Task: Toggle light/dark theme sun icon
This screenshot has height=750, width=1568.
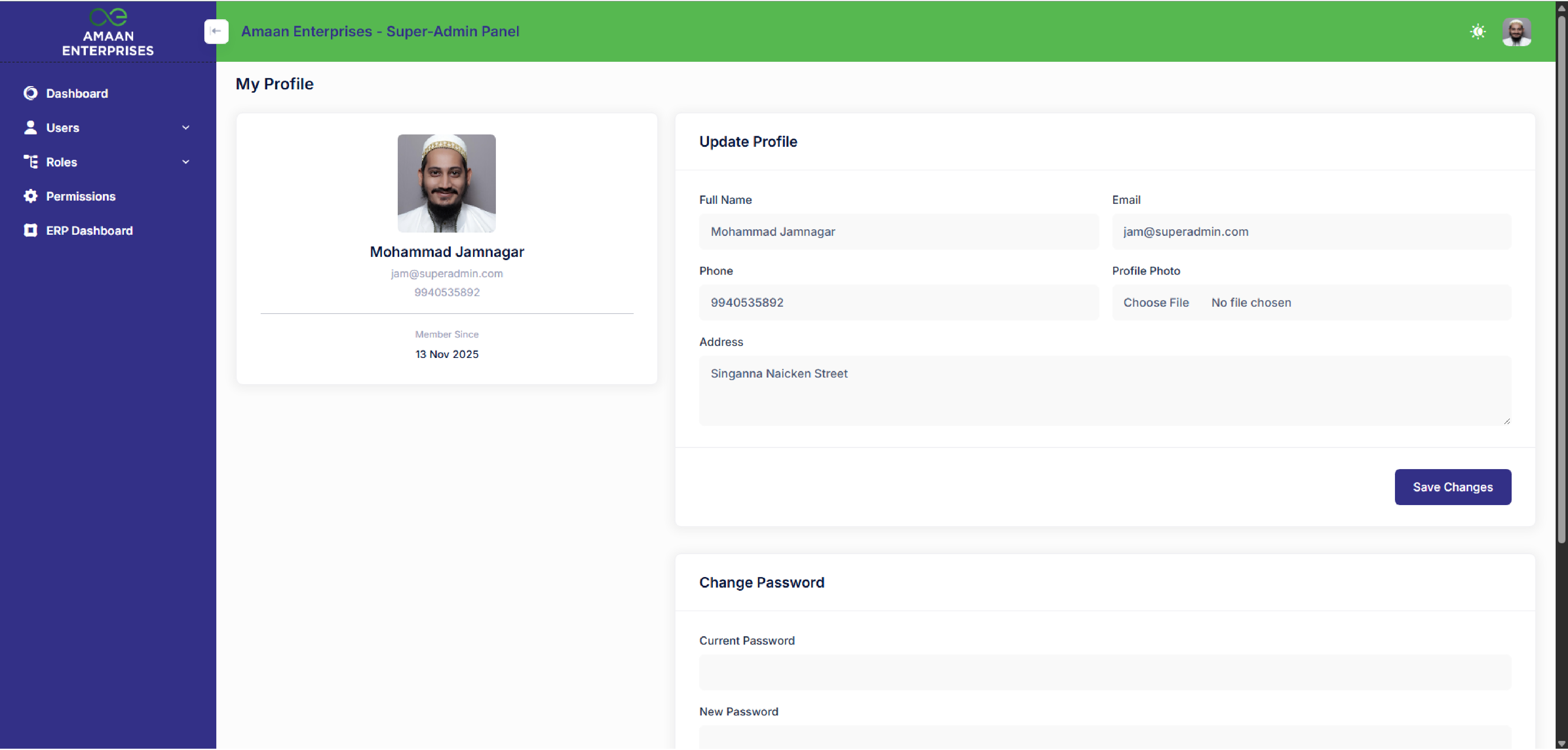Action: [1478, 31]
